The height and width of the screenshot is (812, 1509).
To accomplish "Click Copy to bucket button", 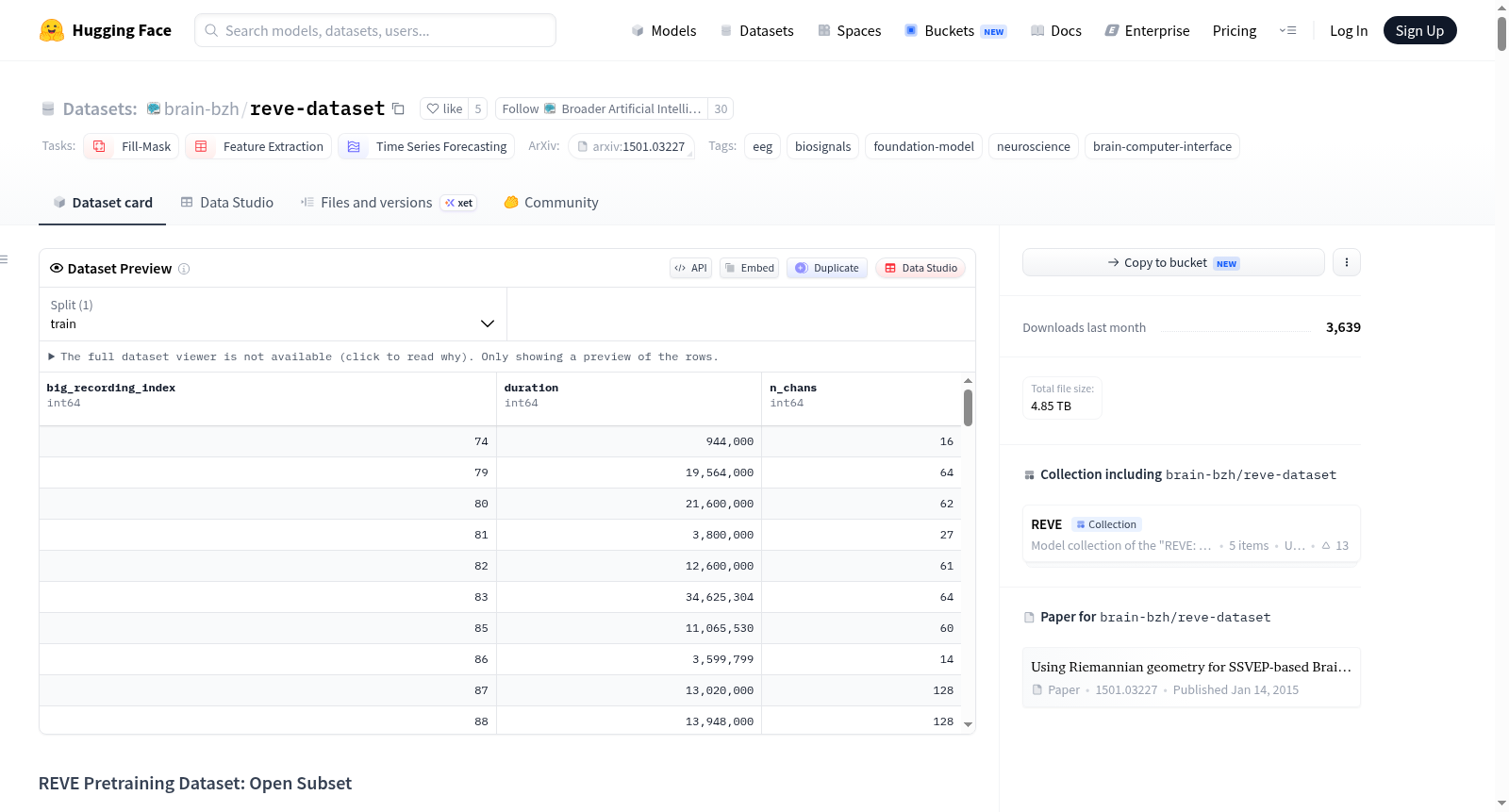I will [x=1173, y=262].
